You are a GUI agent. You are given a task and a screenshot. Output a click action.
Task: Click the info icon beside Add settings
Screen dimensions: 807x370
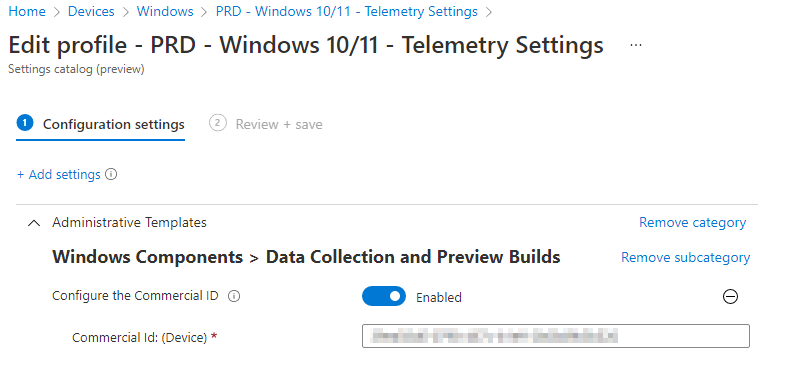[111, 174]
